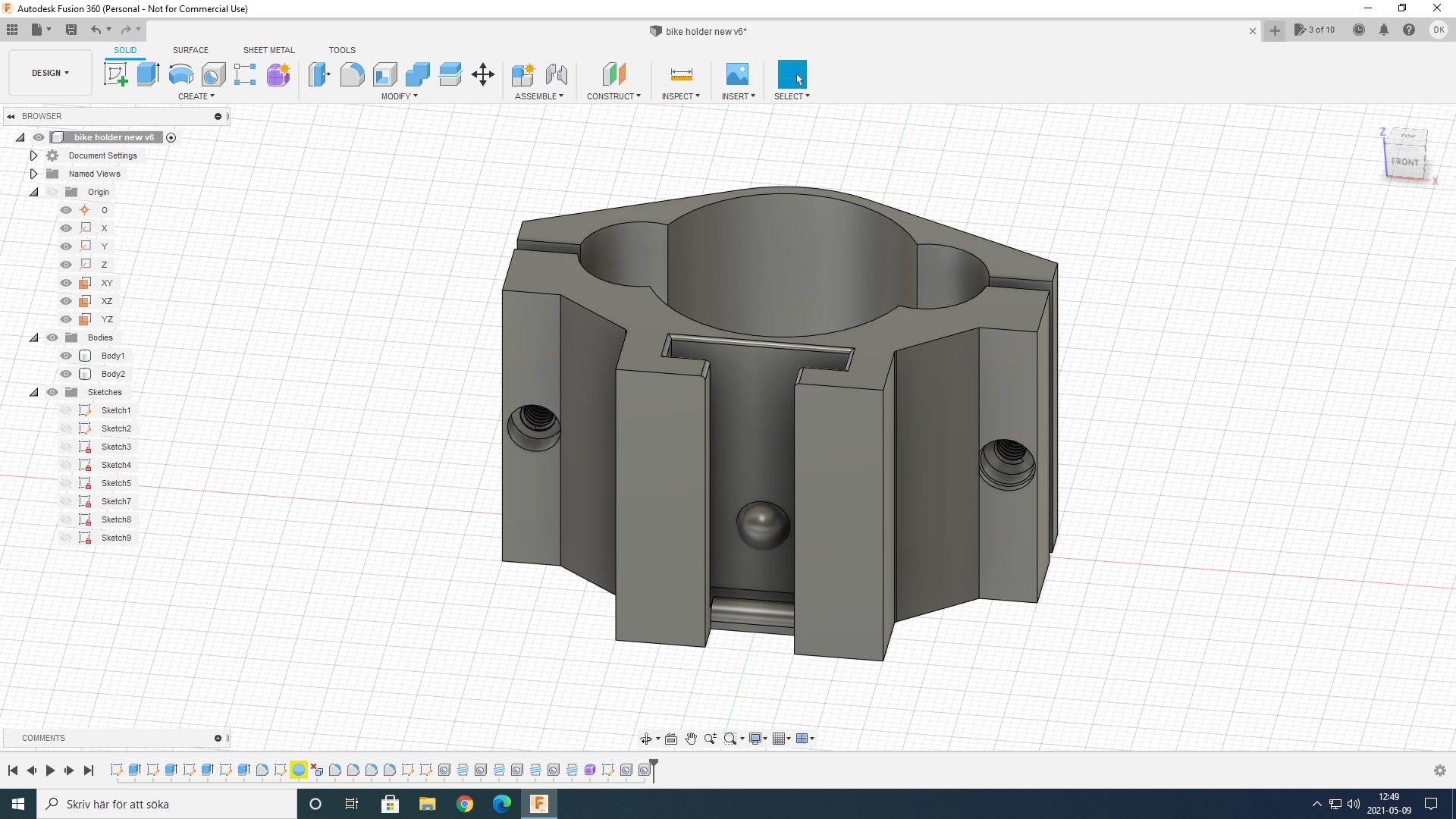
Task: Select the Extrude tool in toolbar
Action: pos(148,74)
